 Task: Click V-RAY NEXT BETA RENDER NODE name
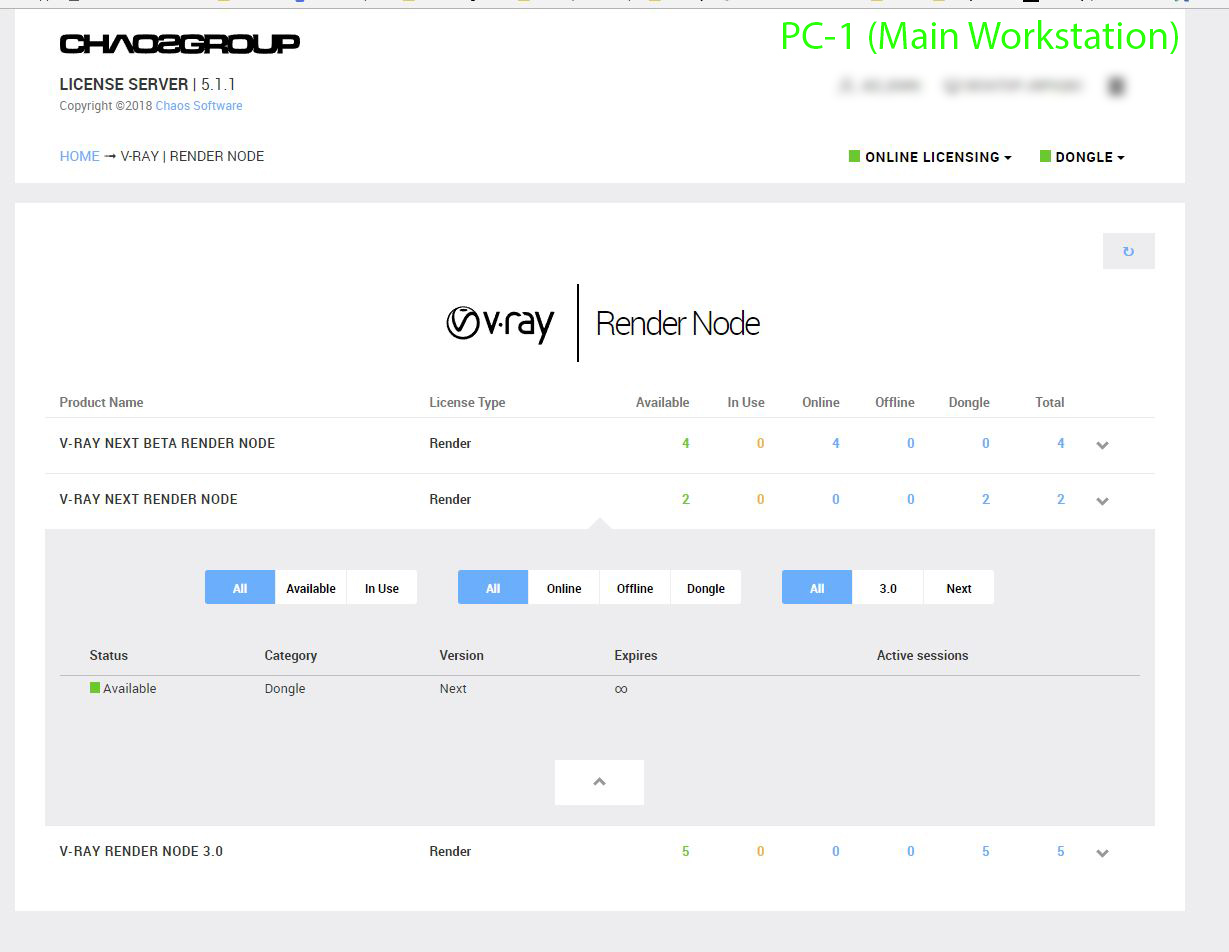click(167, 443)
